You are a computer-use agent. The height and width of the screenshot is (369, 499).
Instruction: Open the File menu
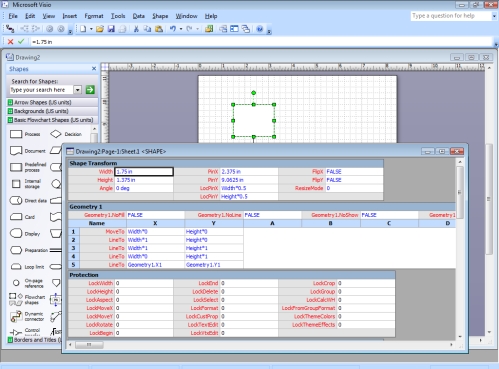(x=13, y=16)
